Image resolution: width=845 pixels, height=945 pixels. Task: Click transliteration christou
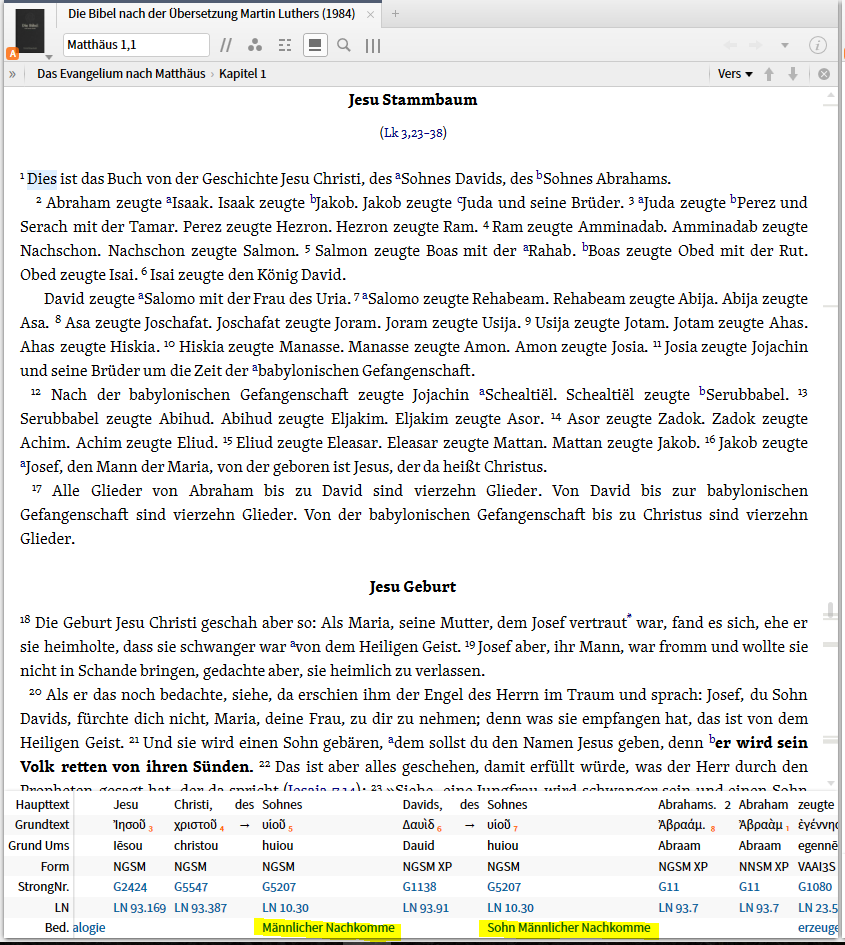tap(196, 846)
